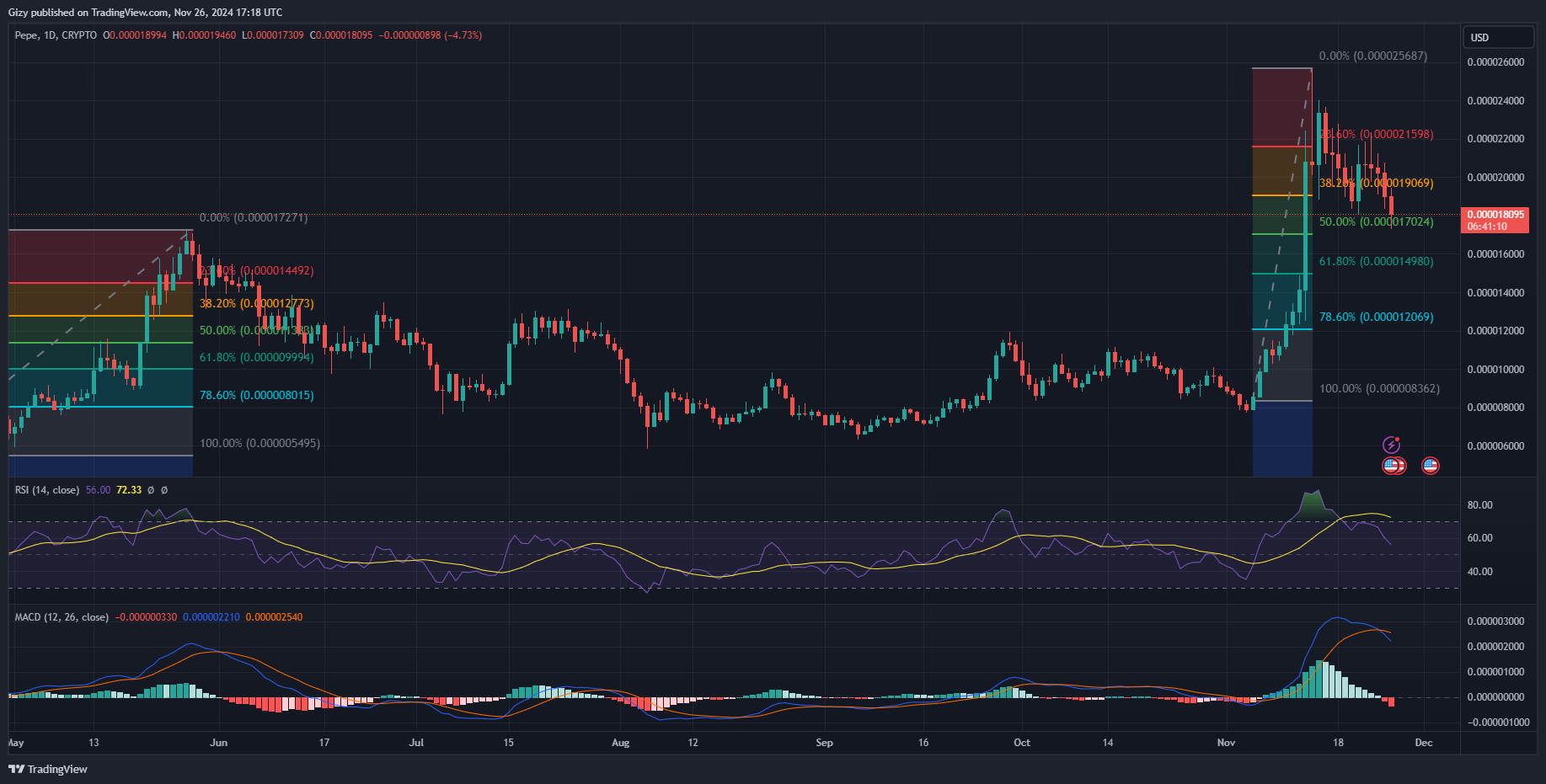This screenshot has width=1546, height=784.
Task: Click price axis level 0.000006000
Action: click(1495, 446)
